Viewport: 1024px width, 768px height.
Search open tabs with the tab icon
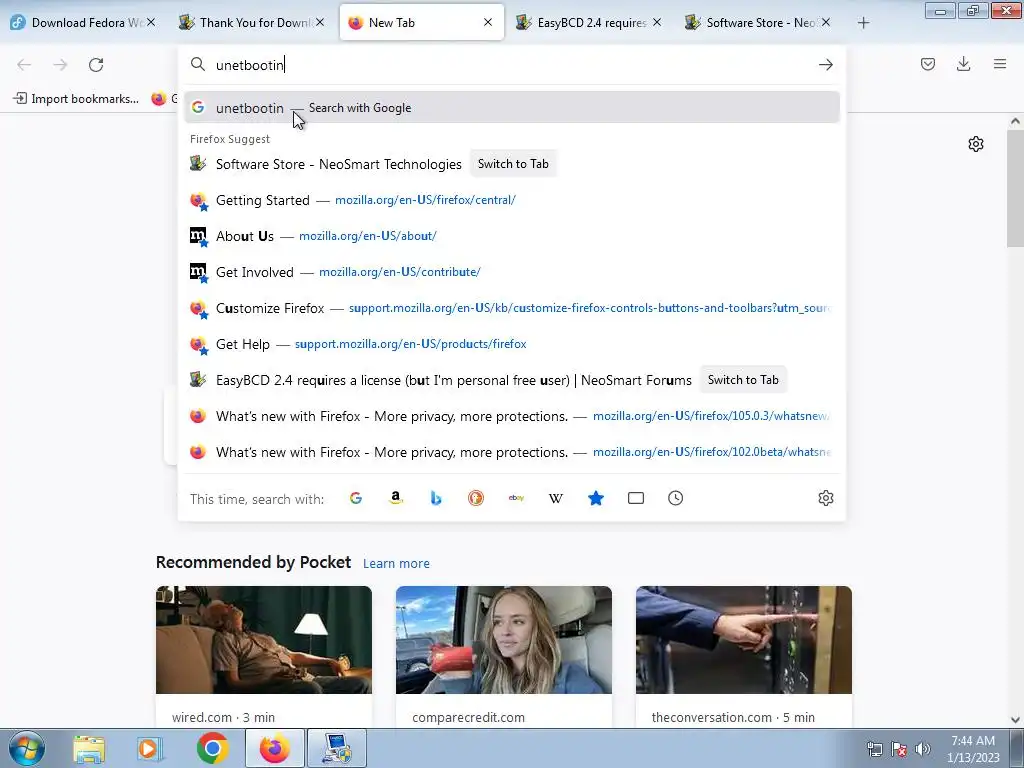(635, 498)
